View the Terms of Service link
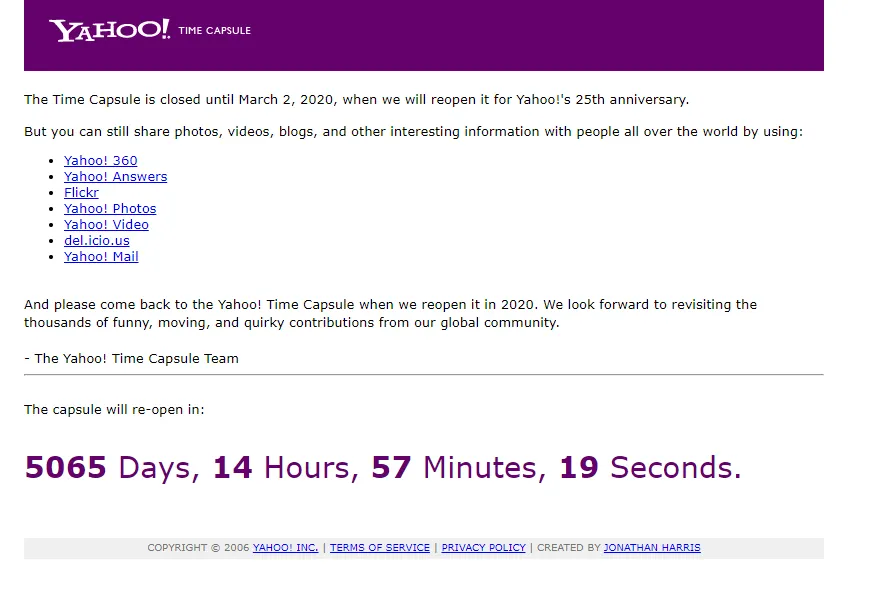This screenshot has width=878, height=590. pyautogui.click(x=380, y=547)
